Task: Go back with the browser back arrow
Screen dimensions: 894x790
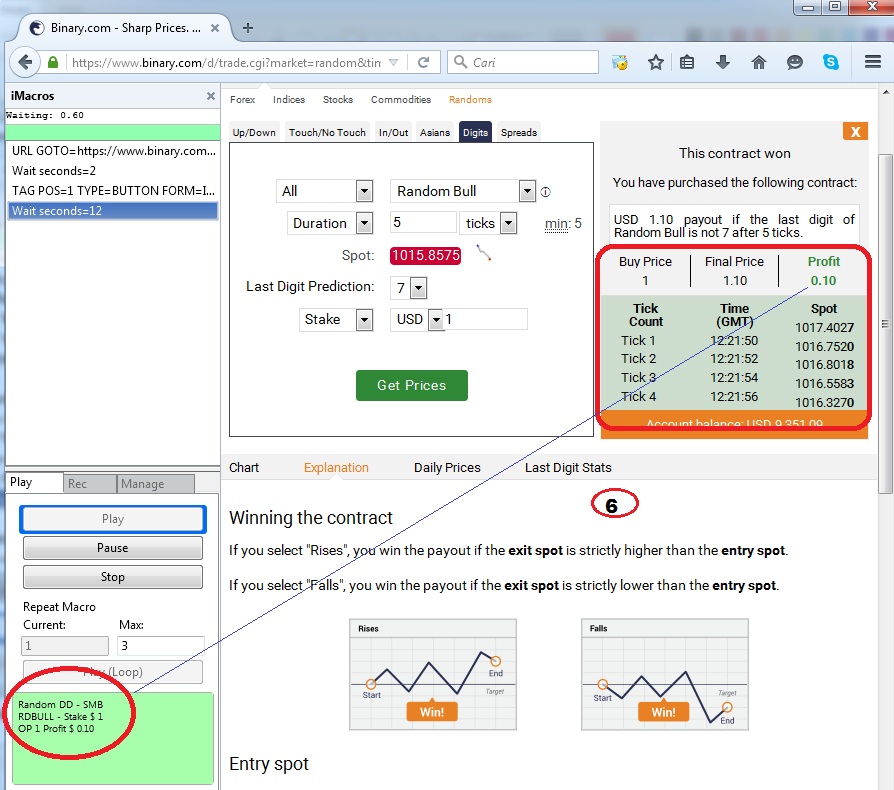Action: click(x=25, y=62)
